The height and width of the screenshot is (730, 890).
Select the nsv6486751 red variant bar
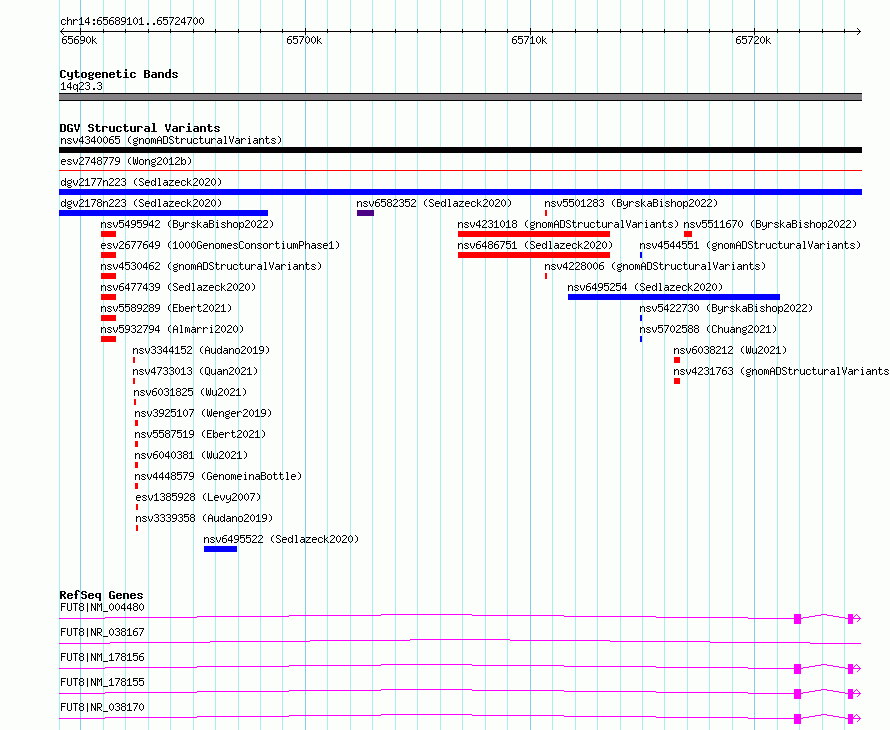(534, 255)
